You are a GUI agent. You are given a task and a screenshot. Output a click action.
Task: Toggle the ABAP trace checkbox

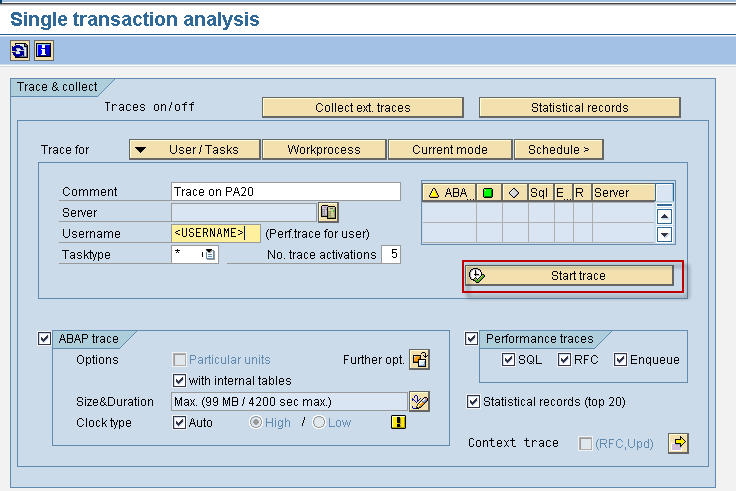pyautogui.click(x=44, y=338)
